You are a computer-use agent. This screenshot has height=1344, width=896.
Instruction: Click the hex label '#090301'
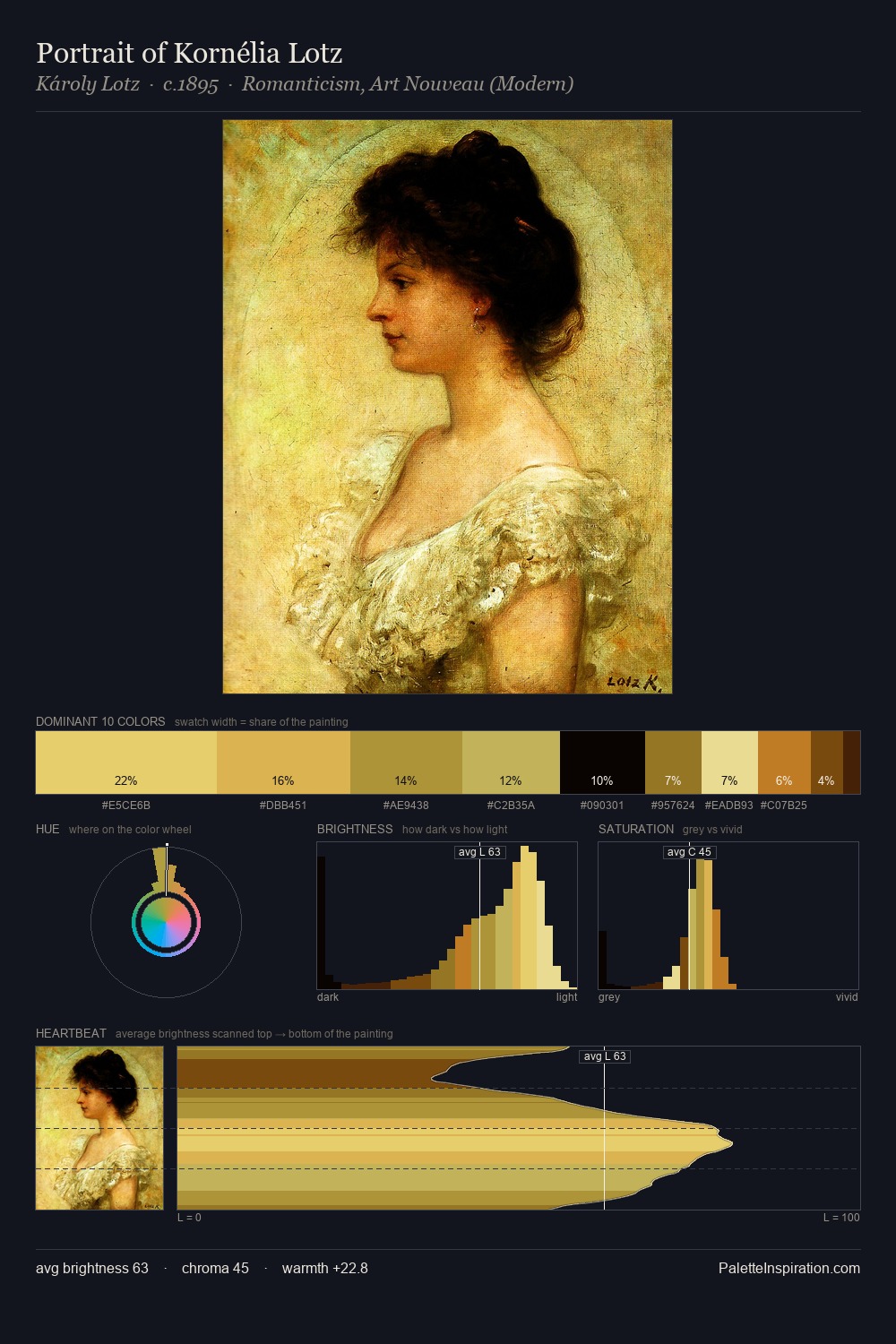(602, 806)
